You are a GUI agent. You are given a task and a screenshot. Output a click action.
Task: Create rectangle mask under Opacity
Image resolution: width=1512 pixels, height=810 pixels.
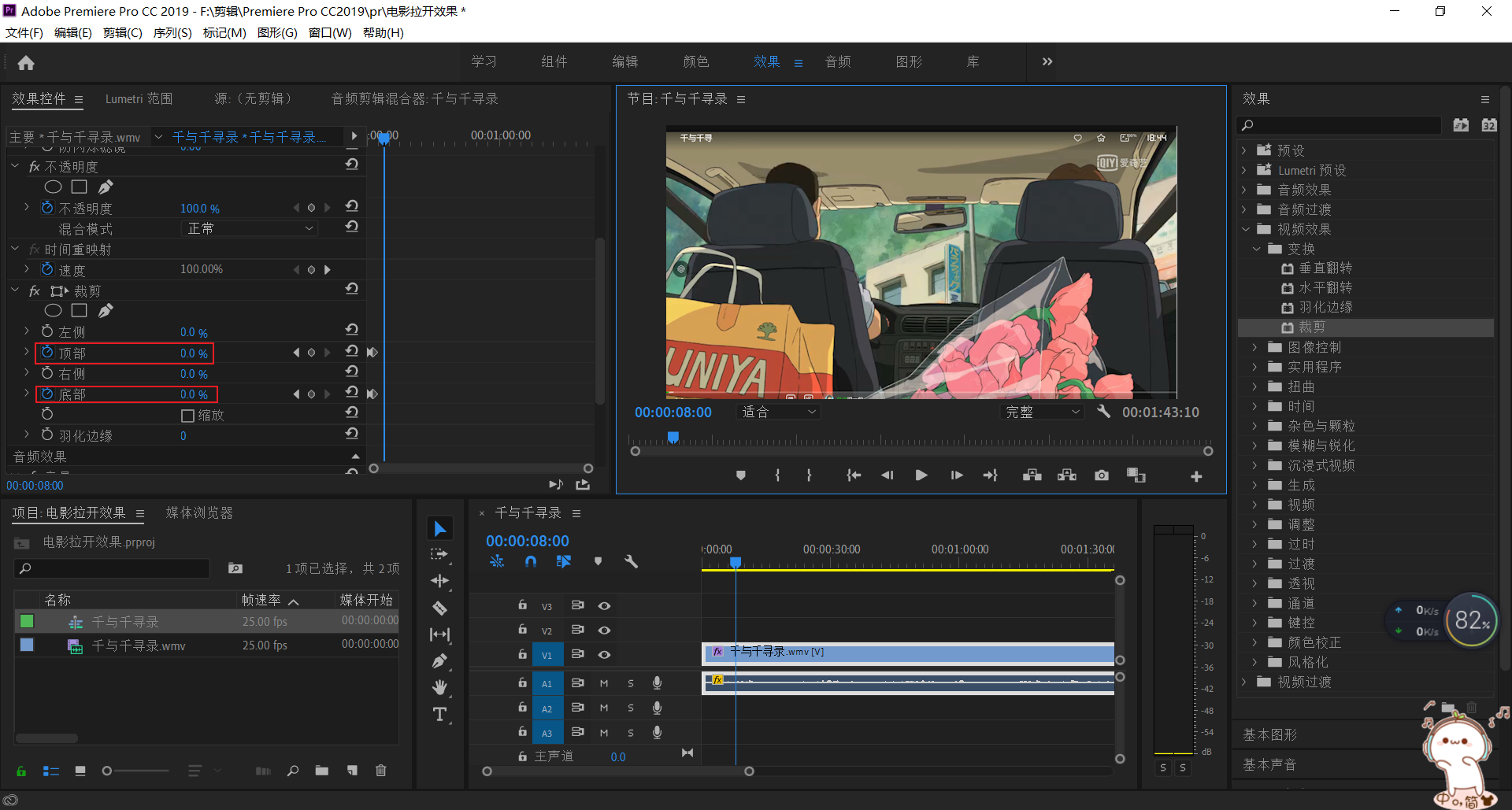click(x=79, y=187)
